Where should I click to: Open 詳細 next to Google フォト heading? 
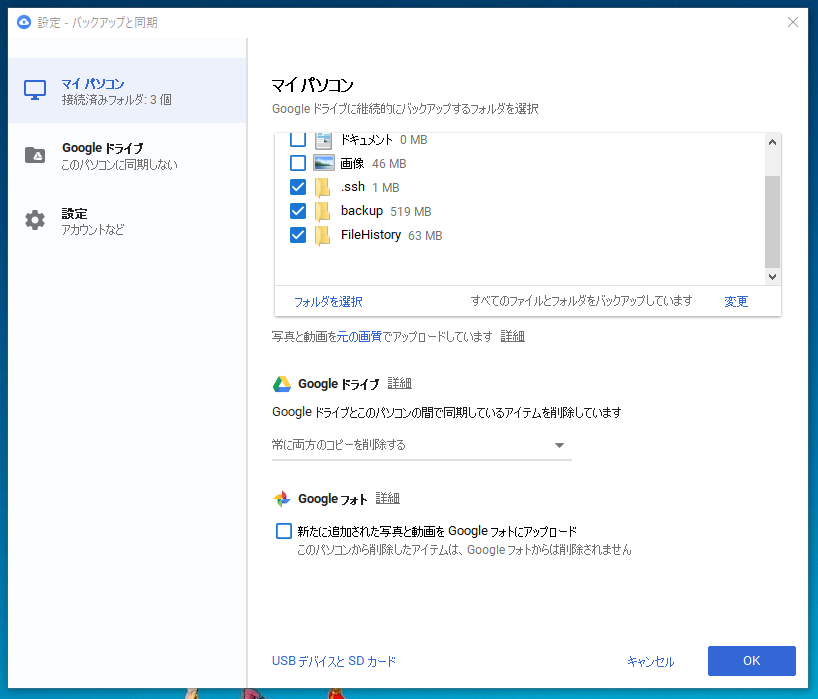coord(388,498)
